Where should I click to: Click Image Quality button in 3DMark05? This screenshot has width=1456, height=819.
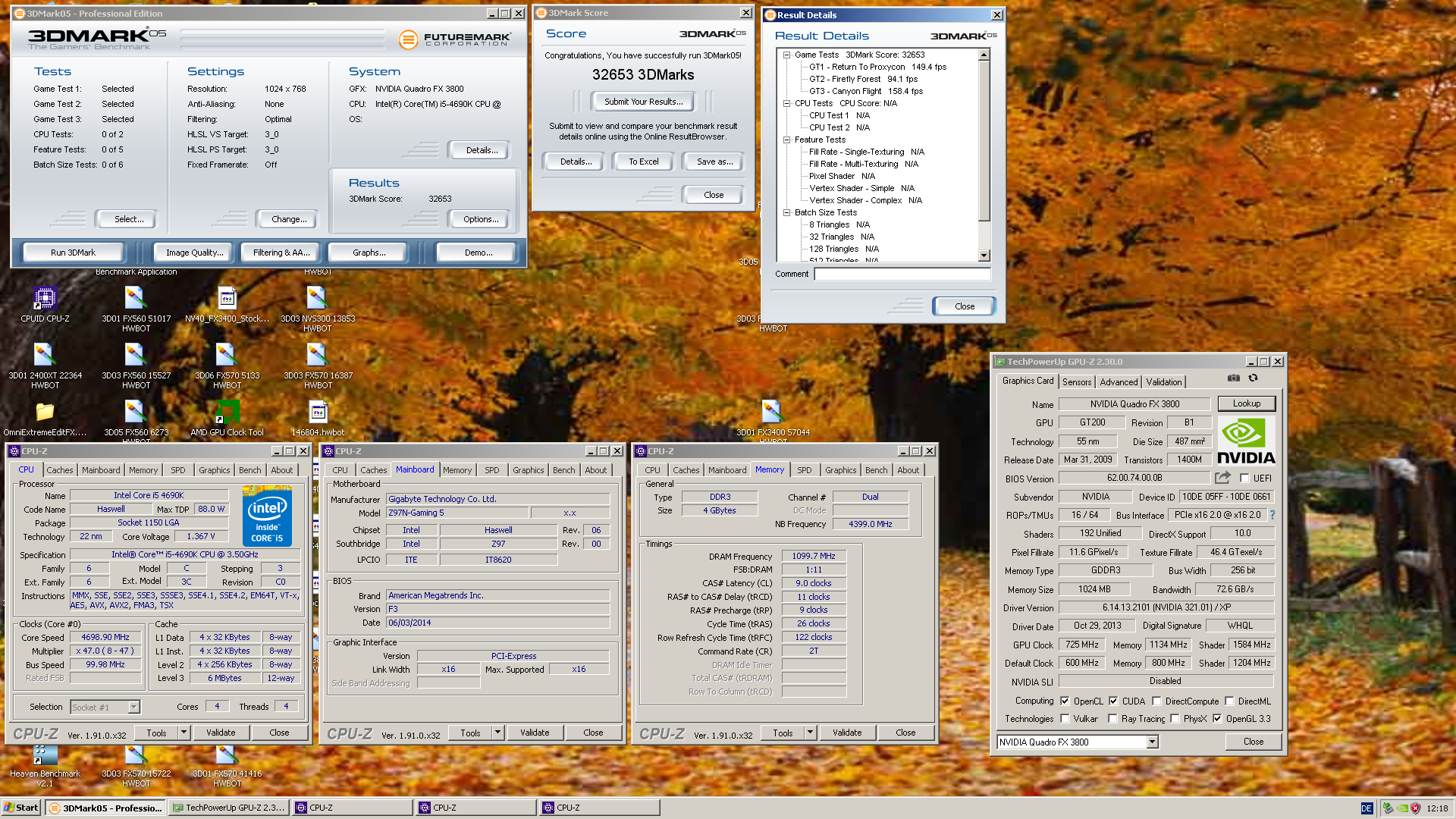tap(195, 253)
